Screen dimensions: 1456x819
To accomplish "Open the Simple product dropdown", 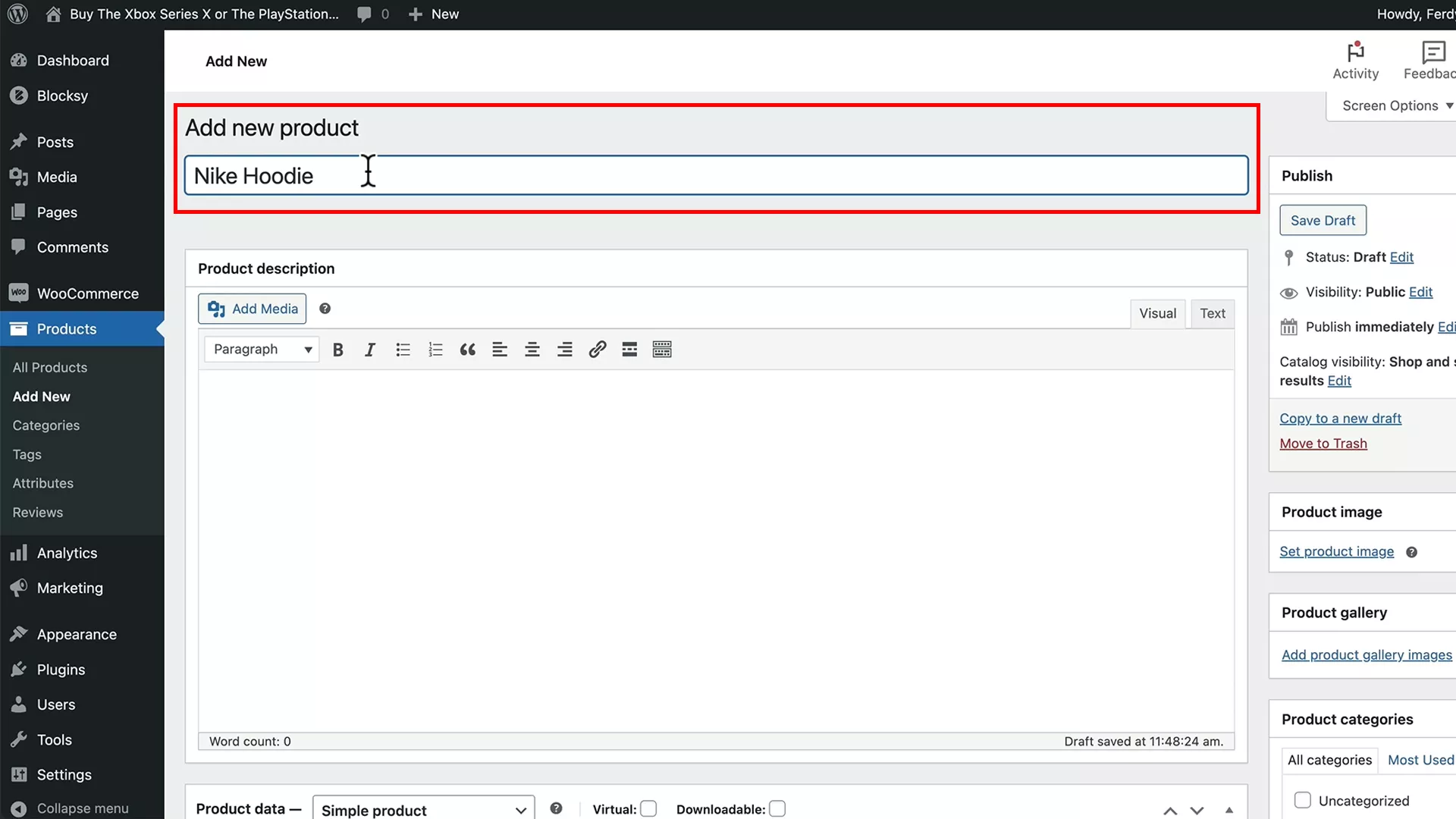I will (x=422, y=810).
